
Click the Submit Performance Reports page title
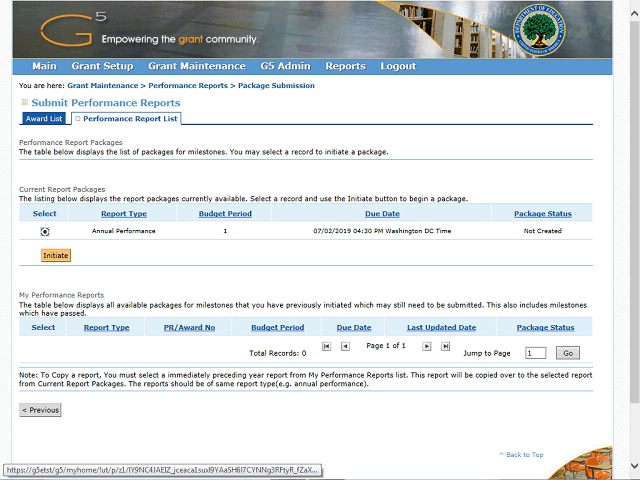click(106, 102)
